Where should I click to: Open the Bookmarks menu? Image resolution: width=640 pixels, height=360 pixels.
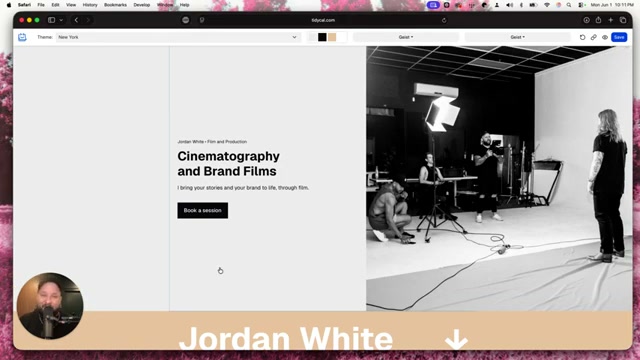[x=116, y=5]
